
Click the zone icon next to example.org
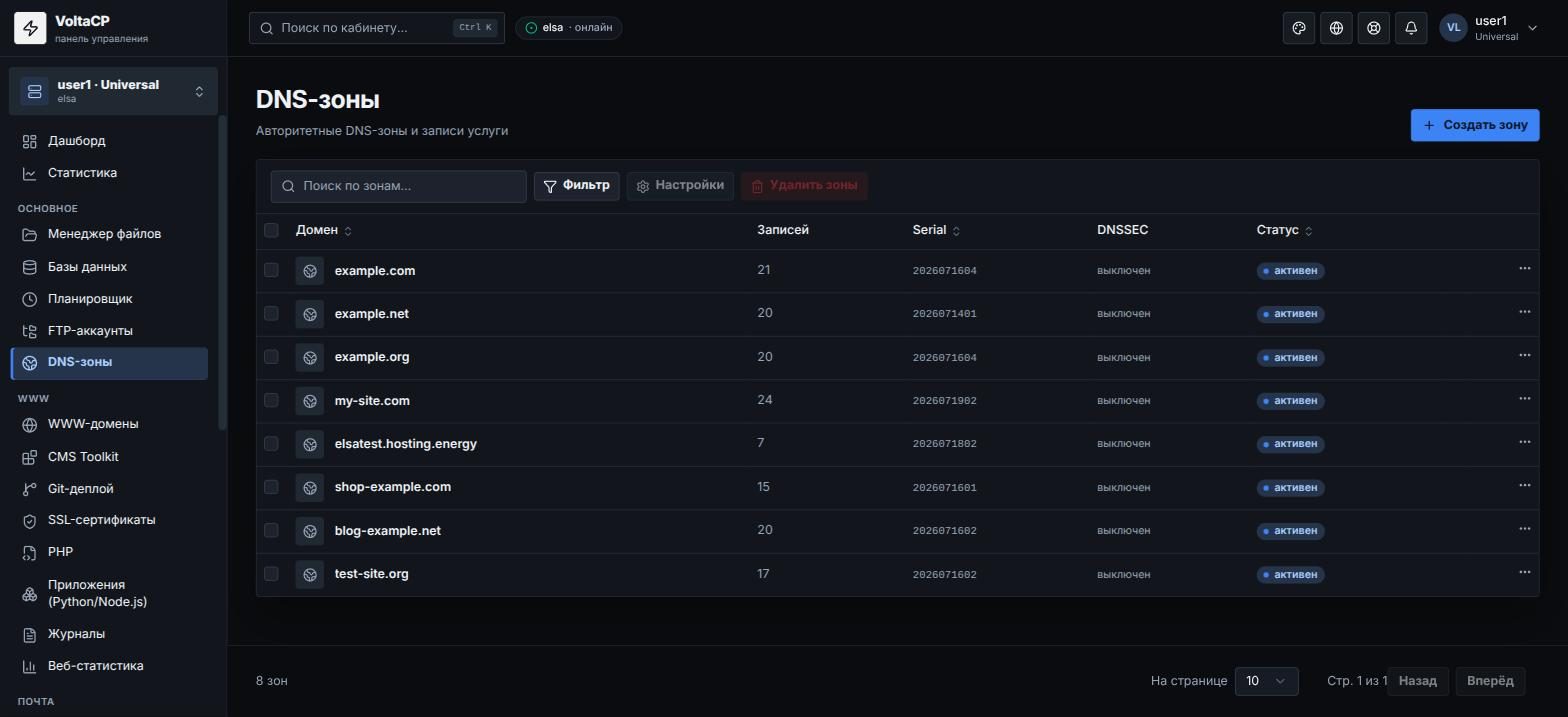pos(310,357)
